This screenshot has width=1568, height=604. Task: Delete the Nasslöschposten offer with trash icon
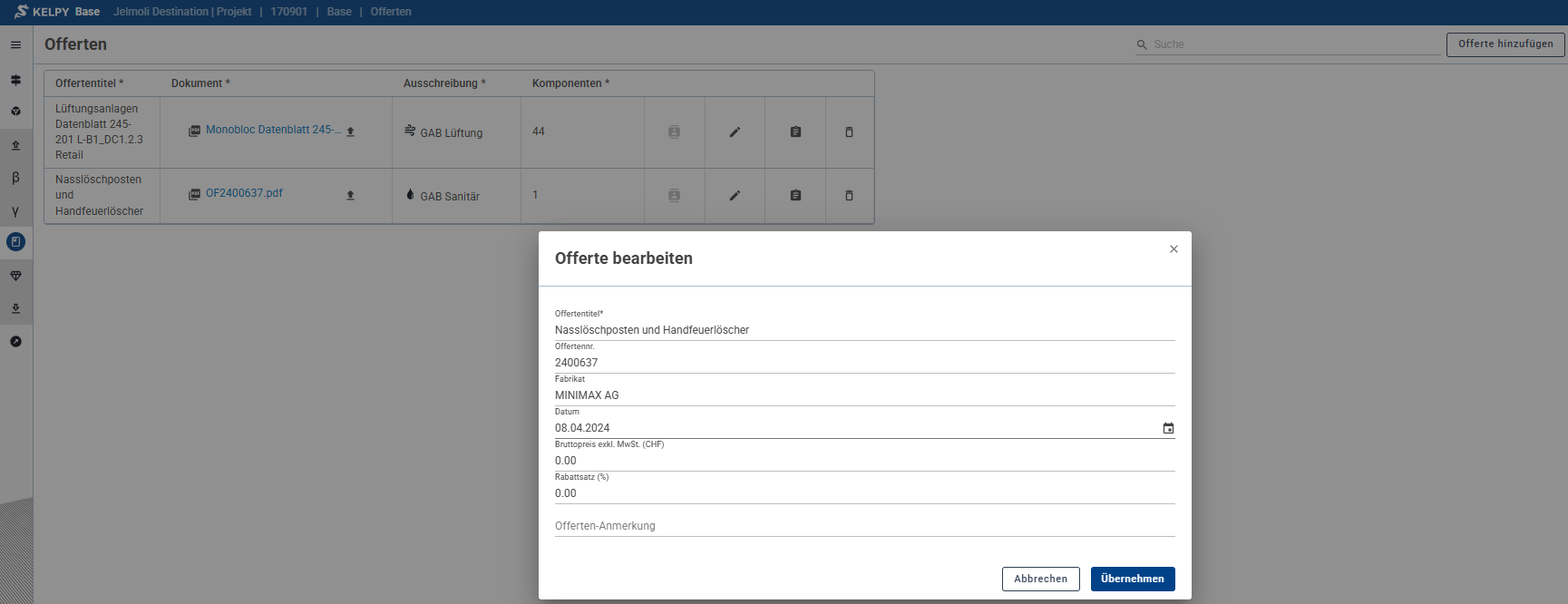[x=849, y=196]
